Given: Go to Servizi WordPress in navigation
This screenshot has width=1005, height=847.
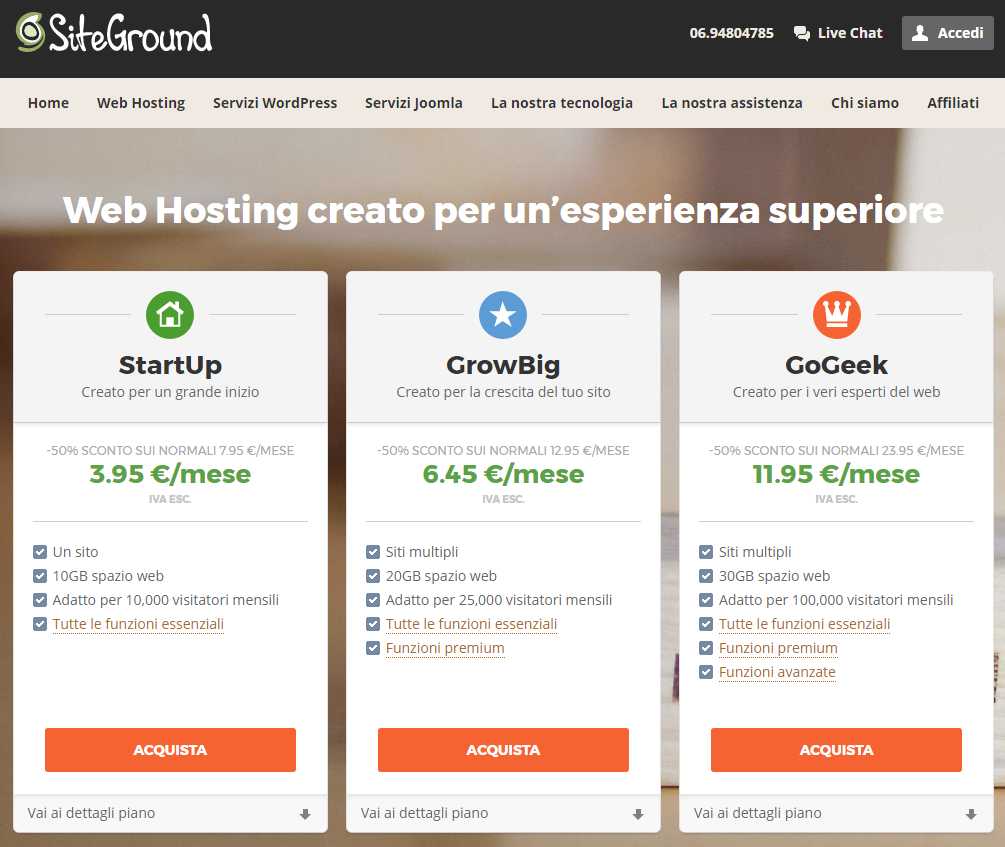Looking at the screenshot, I should (x=275, y=103).
